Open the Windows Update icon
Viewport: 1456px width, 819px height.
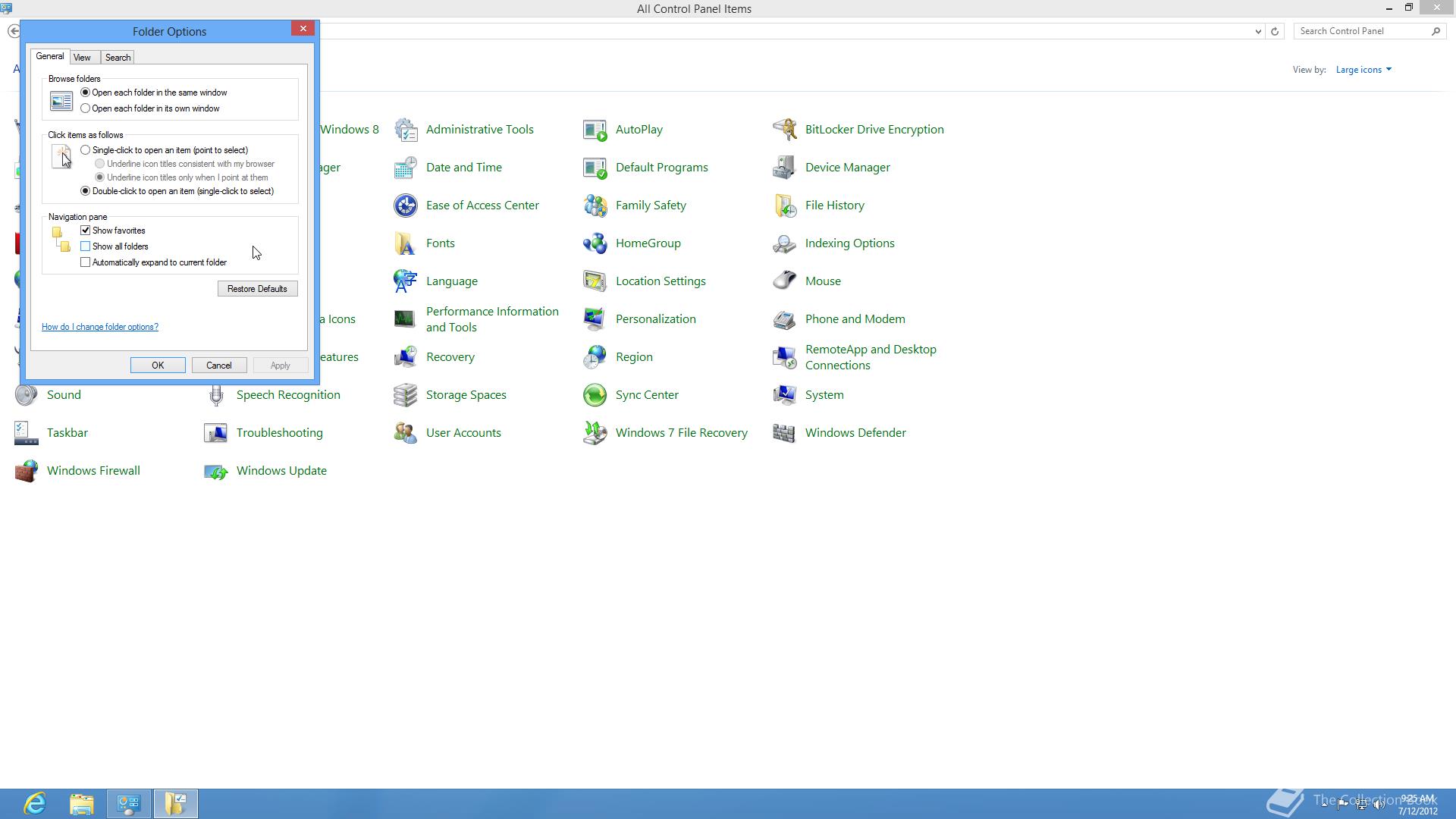point(216,471)
